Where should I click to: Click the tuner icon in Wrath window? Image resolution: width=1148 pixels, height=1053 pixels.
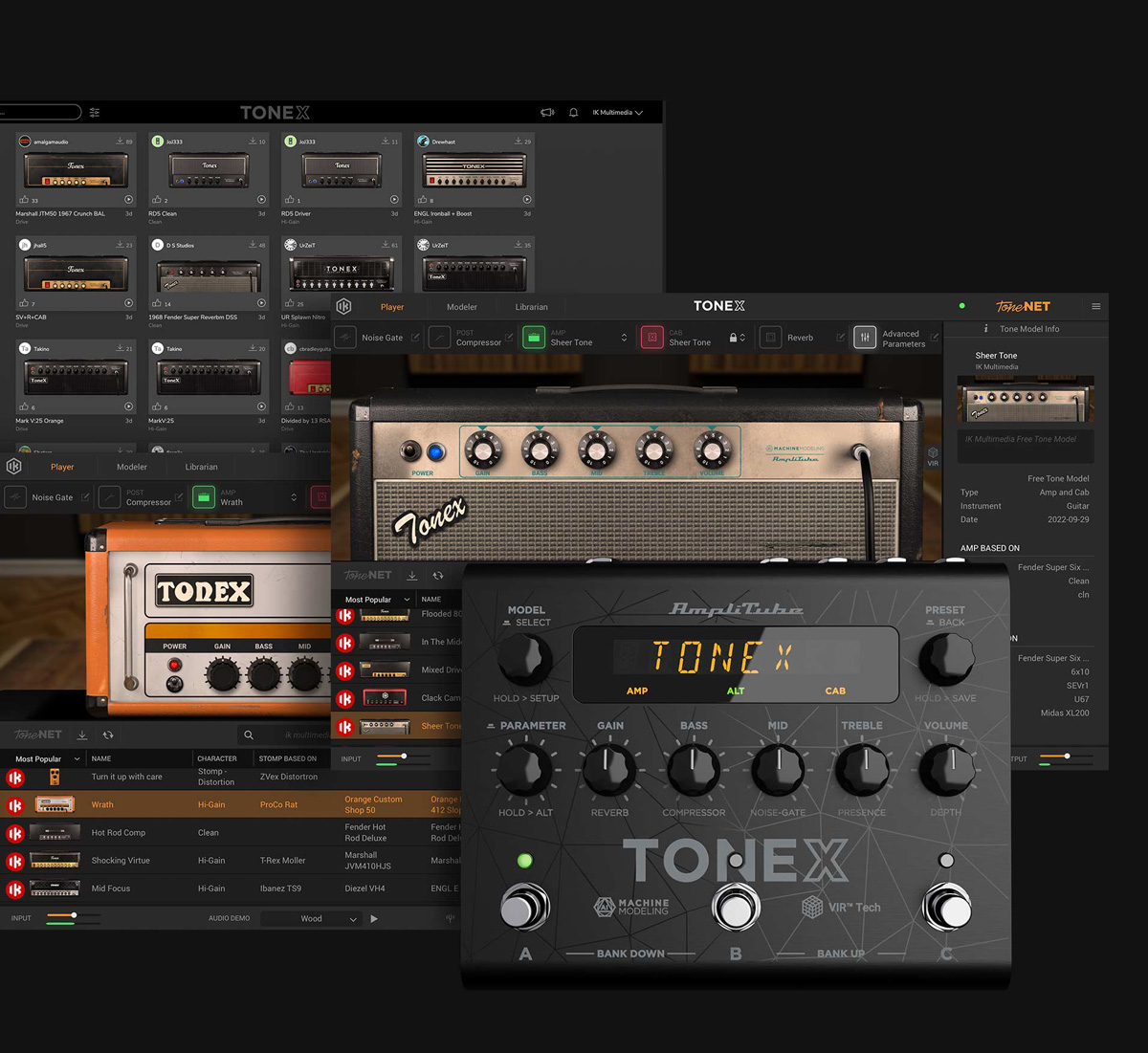coord(450,918)
